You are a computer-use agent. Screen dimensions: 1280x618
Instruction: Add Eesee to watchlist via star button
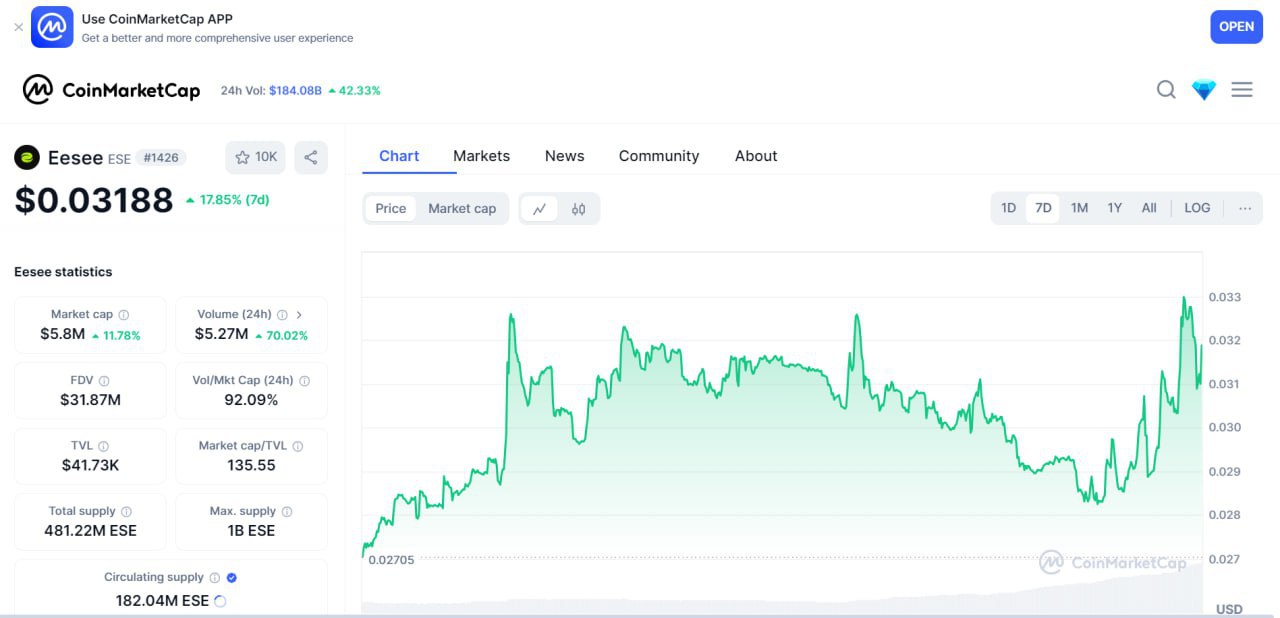pos(255,157)
